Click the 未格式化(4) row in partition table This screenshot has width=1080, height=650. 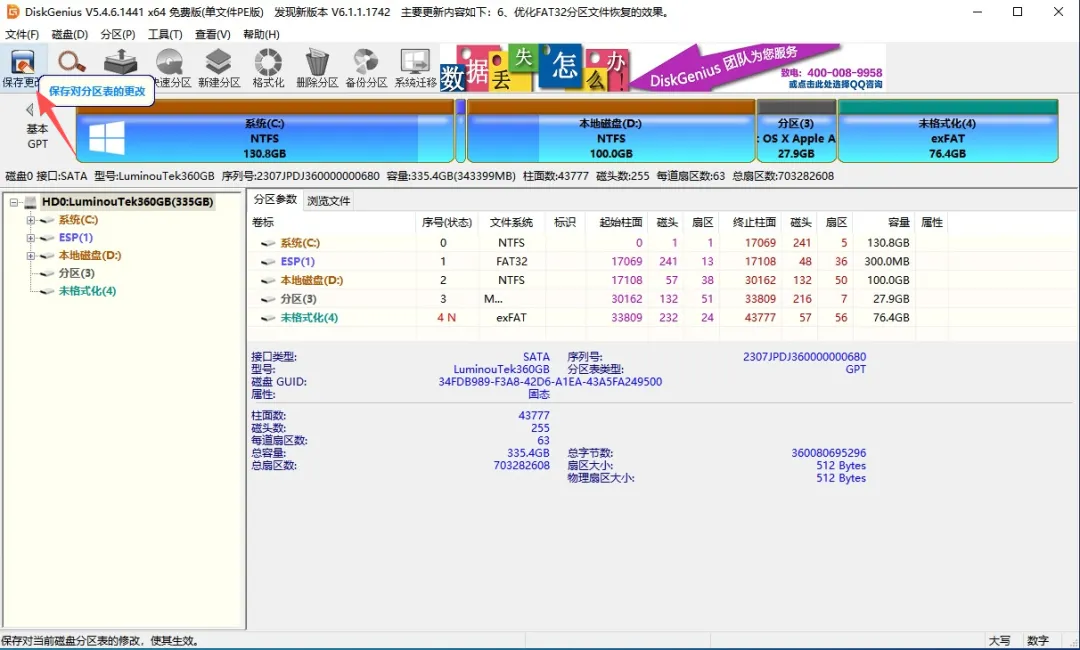[599, 317]
